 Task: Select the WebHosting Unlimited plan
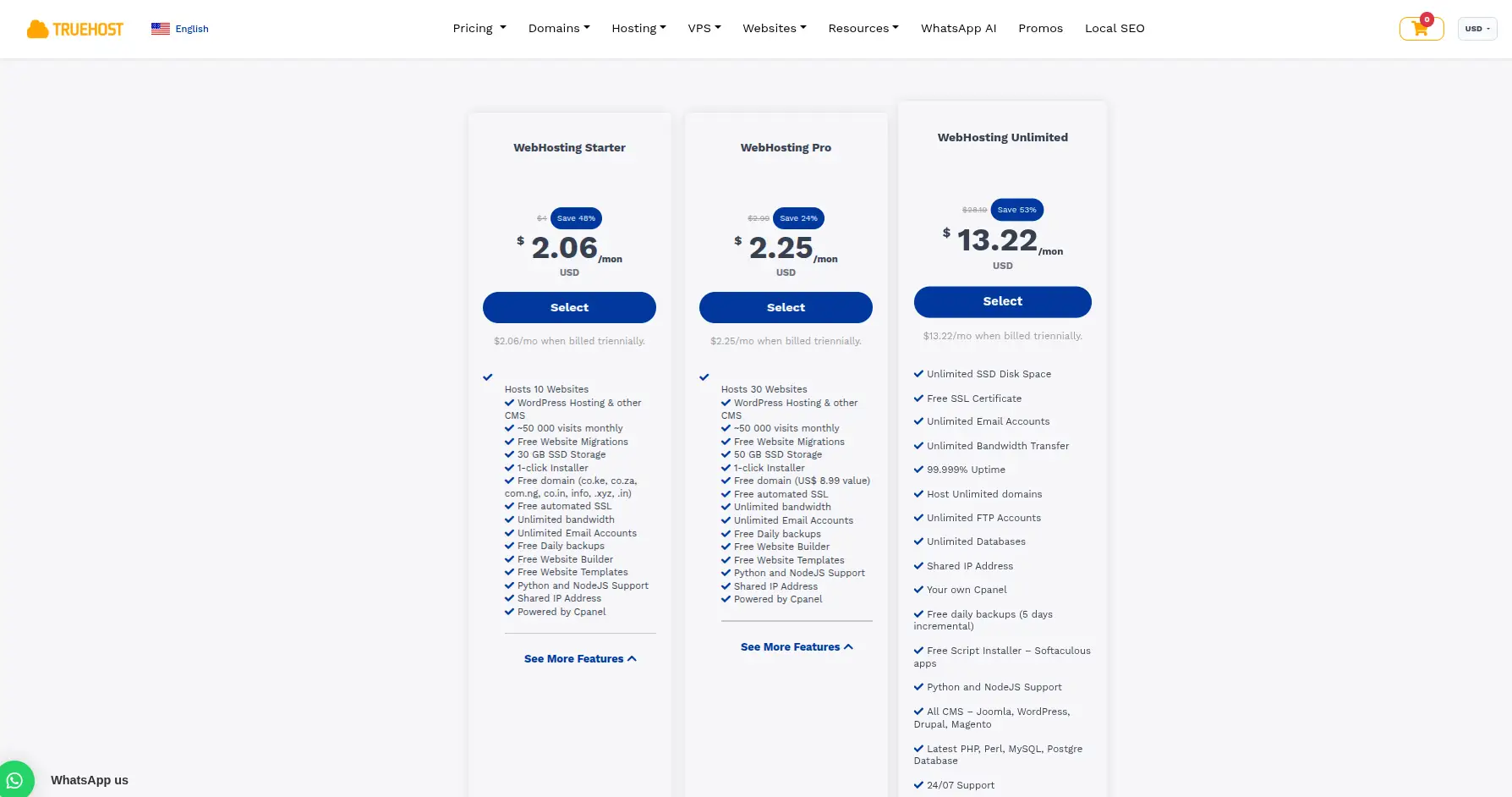[1003, 301]
